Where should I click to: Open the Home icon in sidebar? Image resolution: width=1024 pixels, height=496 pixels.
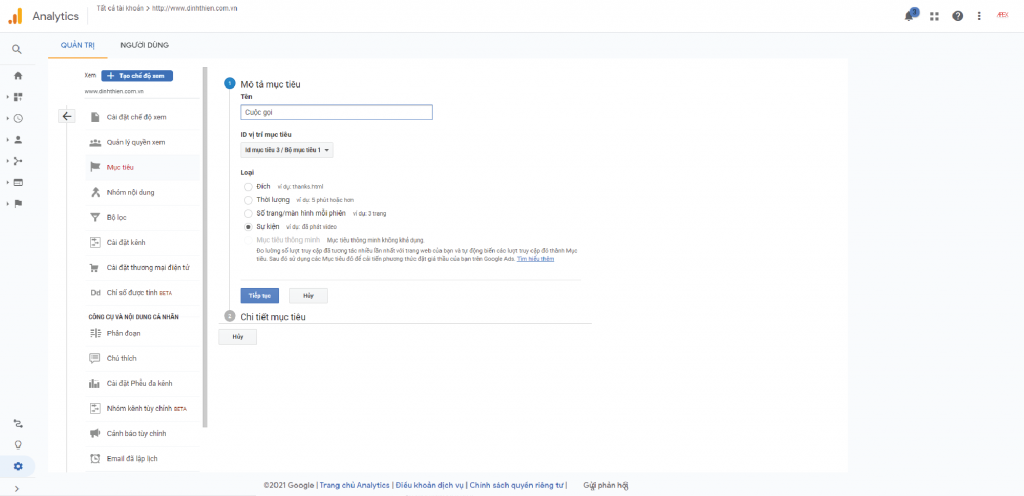tap(17, 75)
